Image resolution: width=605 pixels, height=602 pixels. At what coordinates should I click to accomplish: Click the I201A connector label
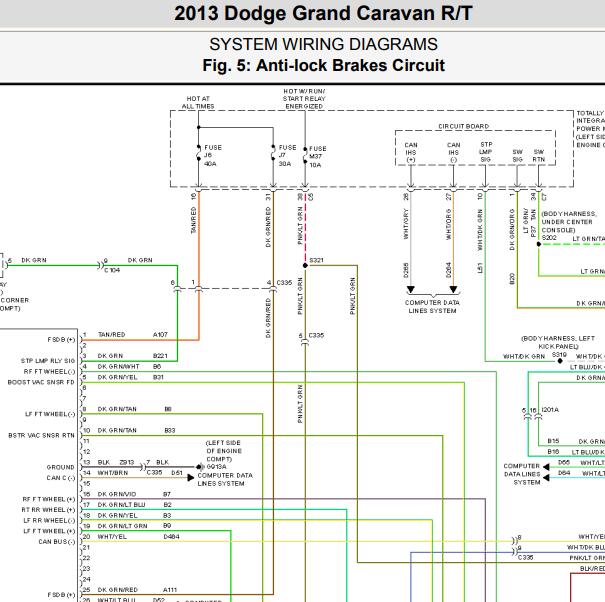tap(550, 409)
